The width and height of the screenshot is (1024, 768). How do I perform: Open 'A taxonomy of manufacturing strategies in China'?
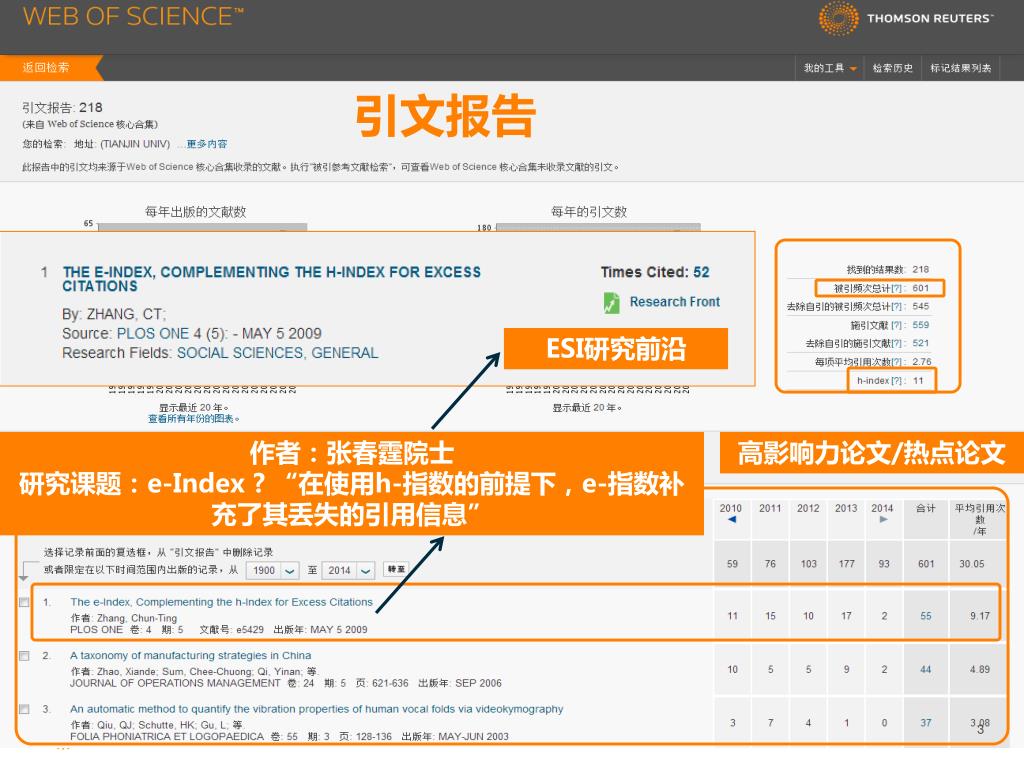191,656
